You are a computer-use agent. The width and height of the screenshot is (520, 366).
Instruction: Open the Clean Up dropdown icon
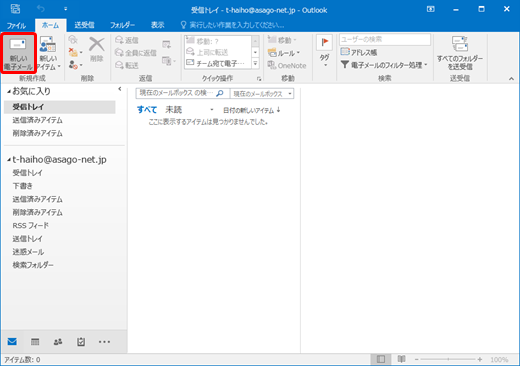point(75,52)
